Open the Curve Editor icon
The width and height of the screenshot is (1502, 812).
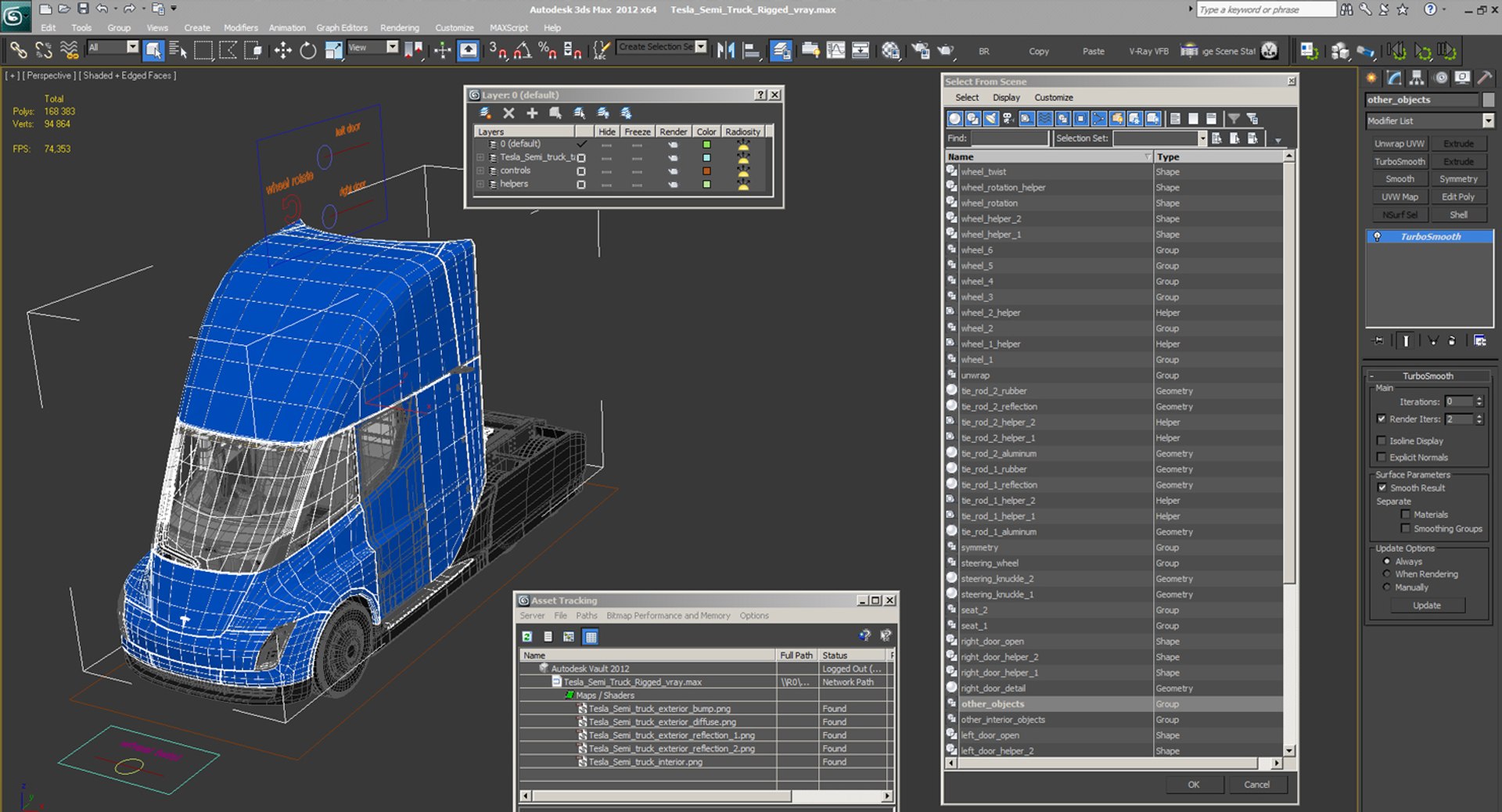836,51
